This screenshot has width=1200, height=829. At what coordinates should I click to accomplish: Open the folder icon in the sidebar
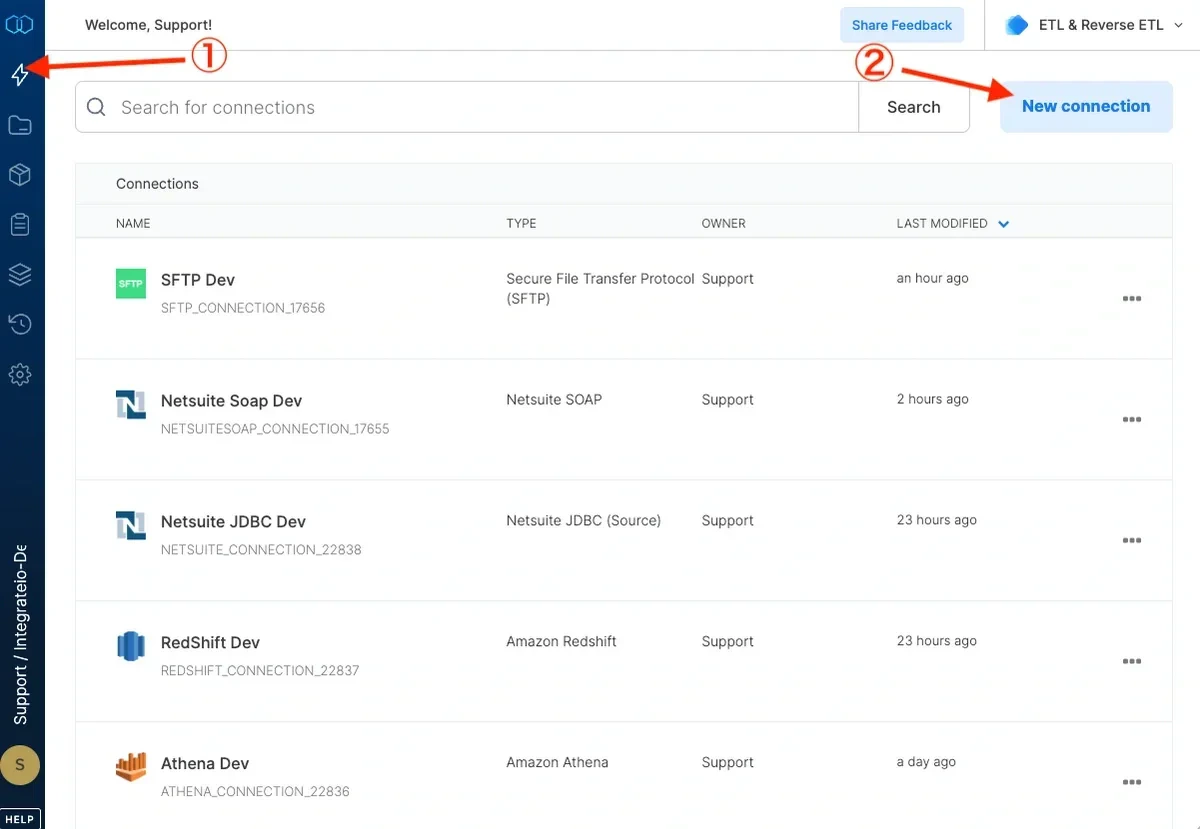point(21,124)
